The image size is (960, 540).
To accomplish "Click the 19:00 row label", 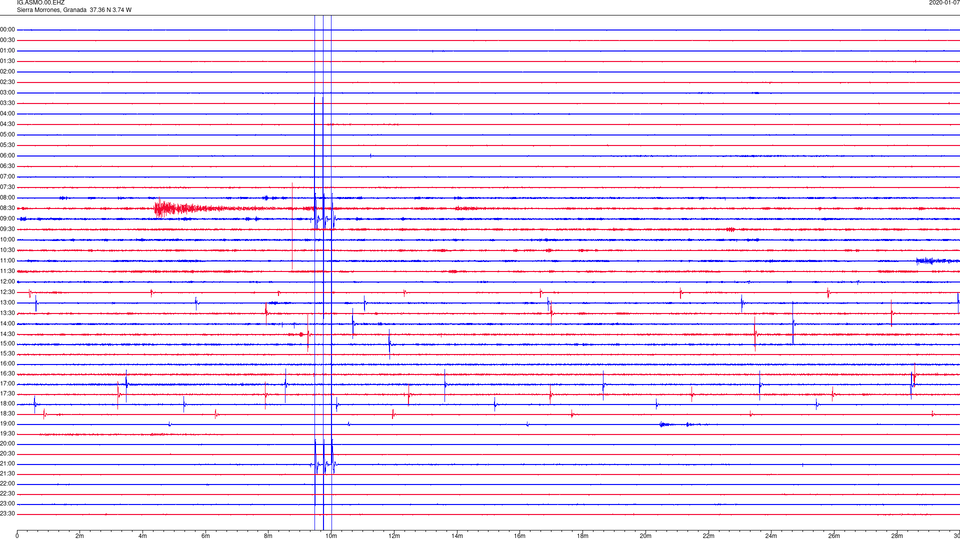I will point(7,424).
